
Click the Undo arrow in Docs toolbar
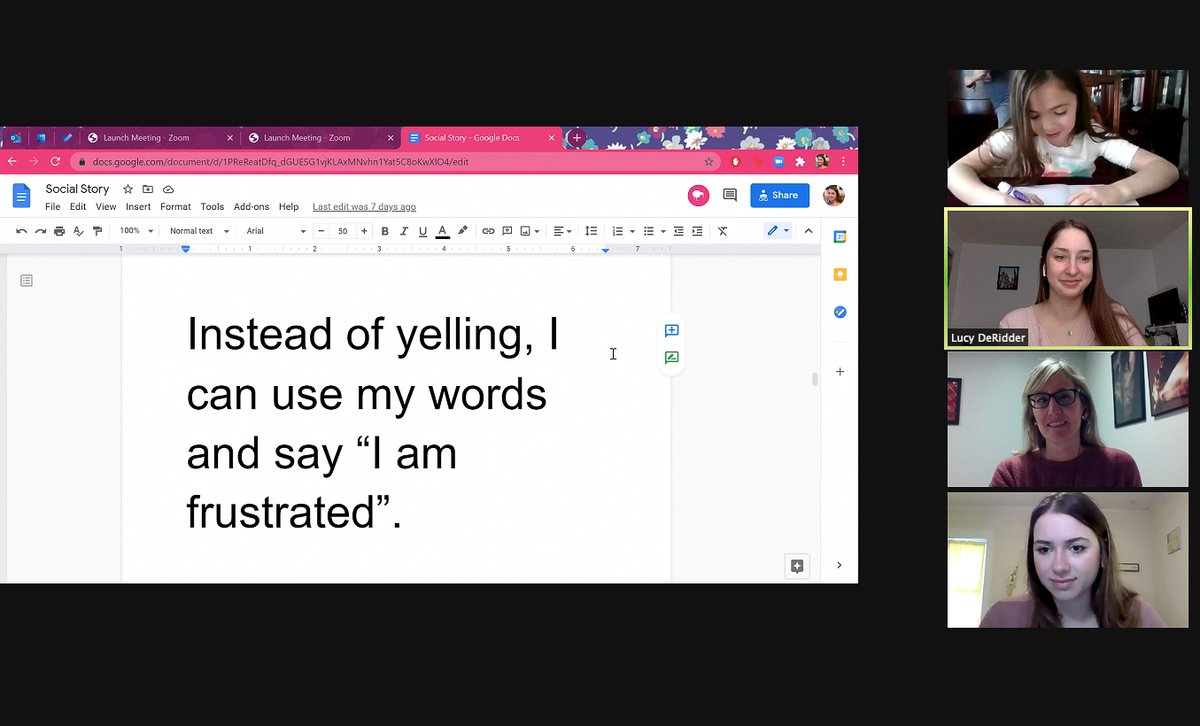pyautogui.click(x=22, y=231)
